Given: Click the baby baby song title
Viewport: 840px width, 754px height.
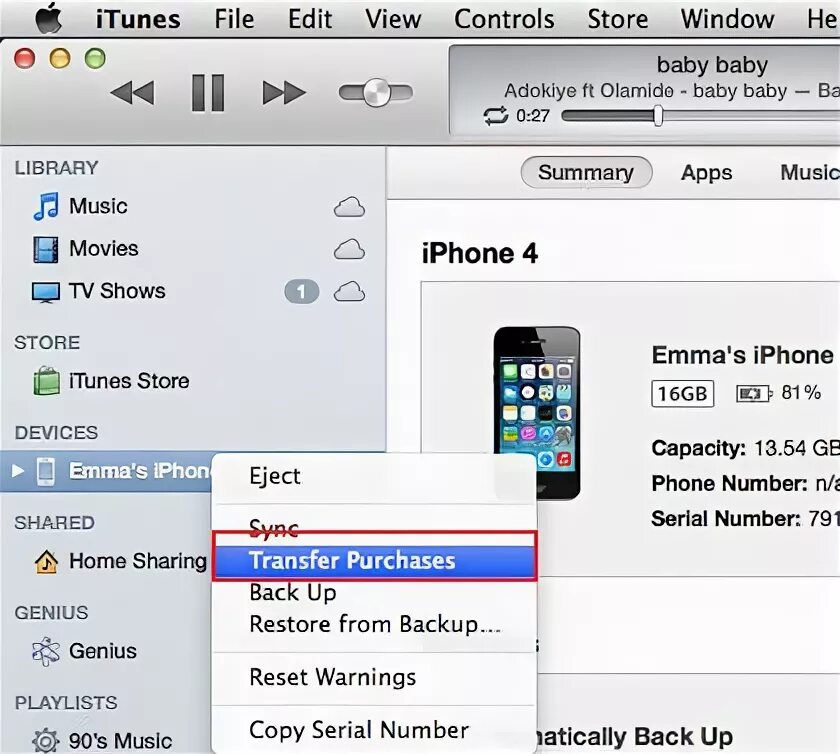Looking at the screenshot, I should 712,65.
